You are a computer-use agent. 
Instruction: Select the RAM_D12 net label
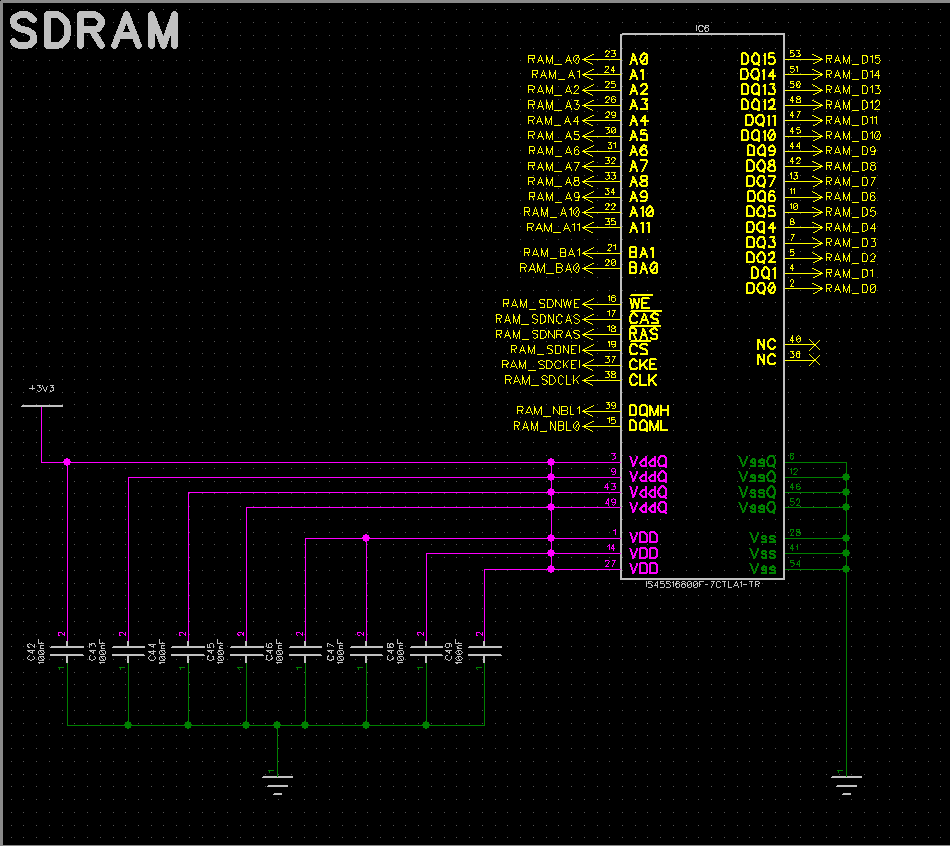click(853, 105)
